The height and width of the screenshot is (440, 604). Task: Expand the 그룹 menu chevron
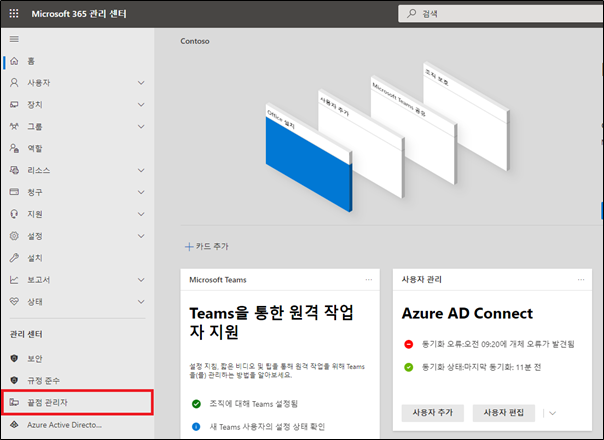(x=141, y=126)
